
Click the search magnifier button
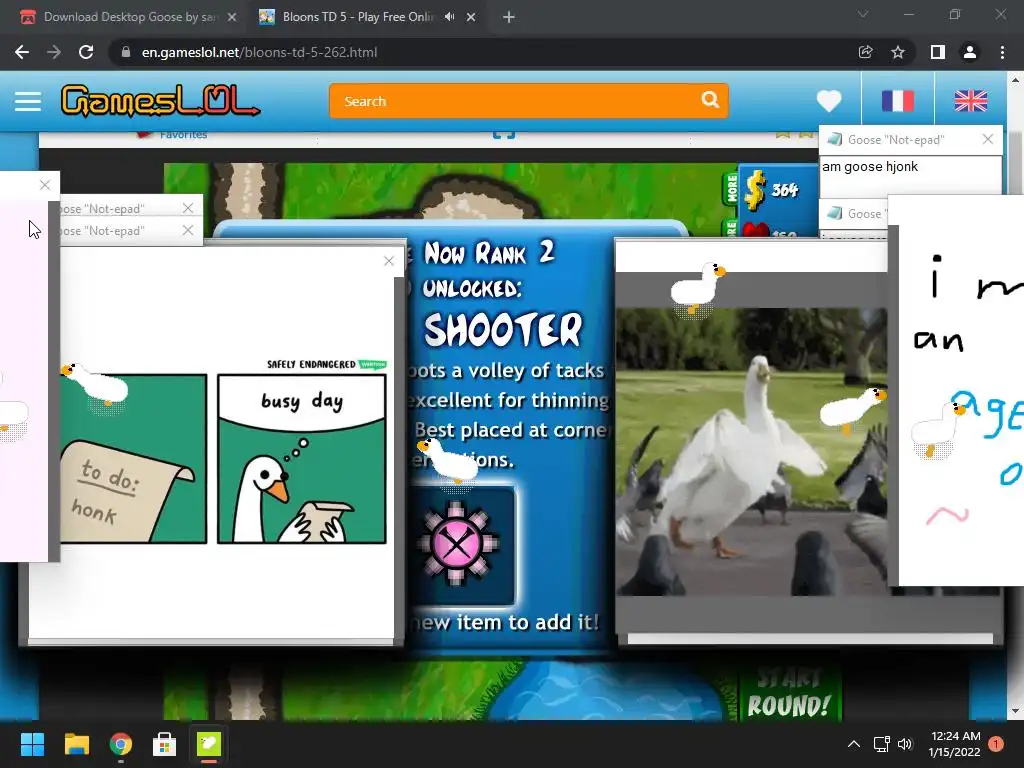[710, 100]
